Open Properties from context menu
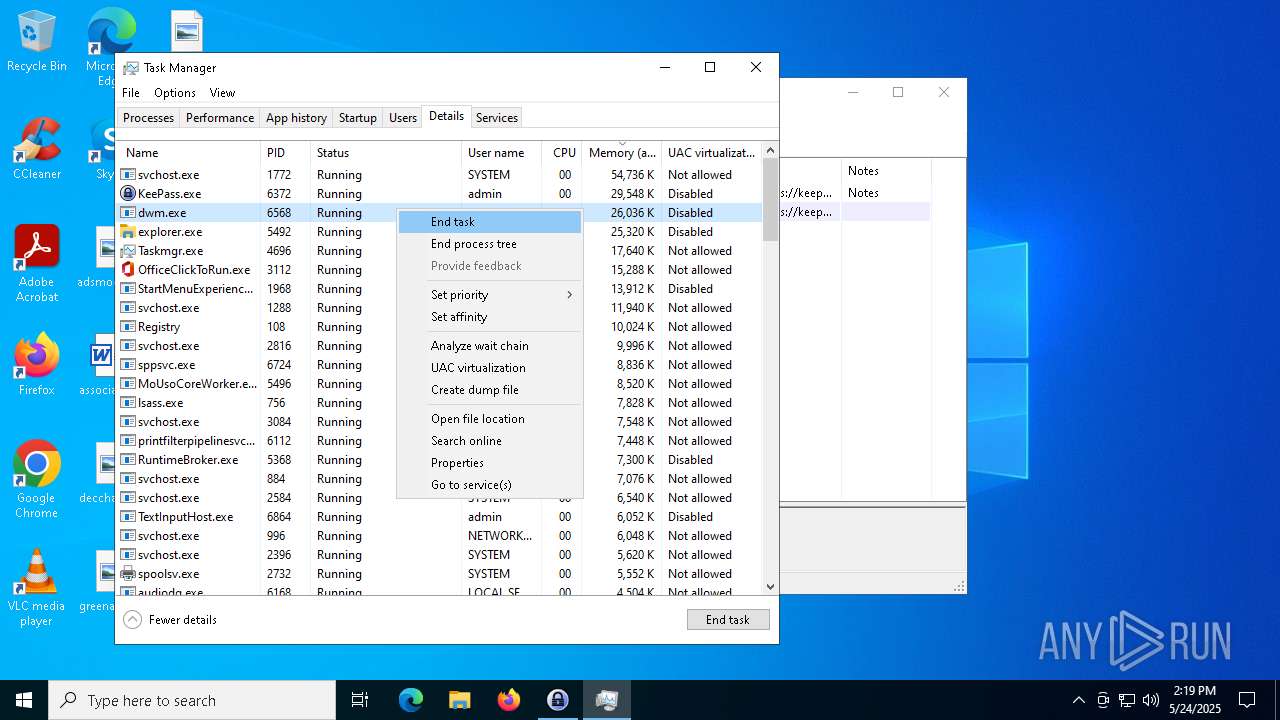 490,463
